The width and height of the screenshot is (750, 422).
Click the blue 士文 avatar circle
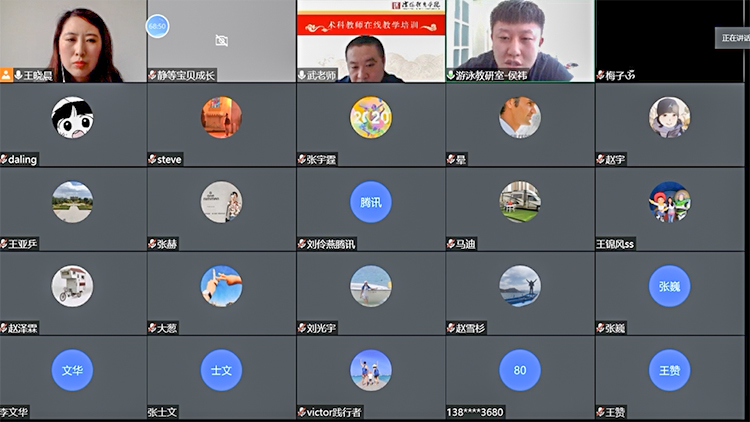click(x=221, y=370)
